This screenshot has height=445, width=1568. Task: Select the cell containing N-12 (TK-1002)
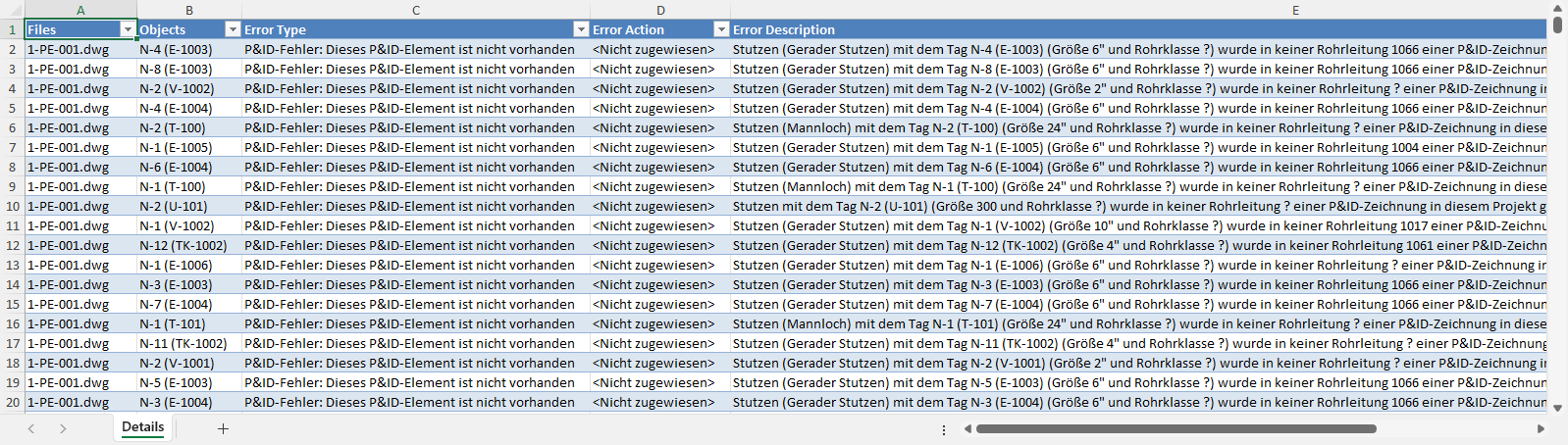[x=183, y=245]
